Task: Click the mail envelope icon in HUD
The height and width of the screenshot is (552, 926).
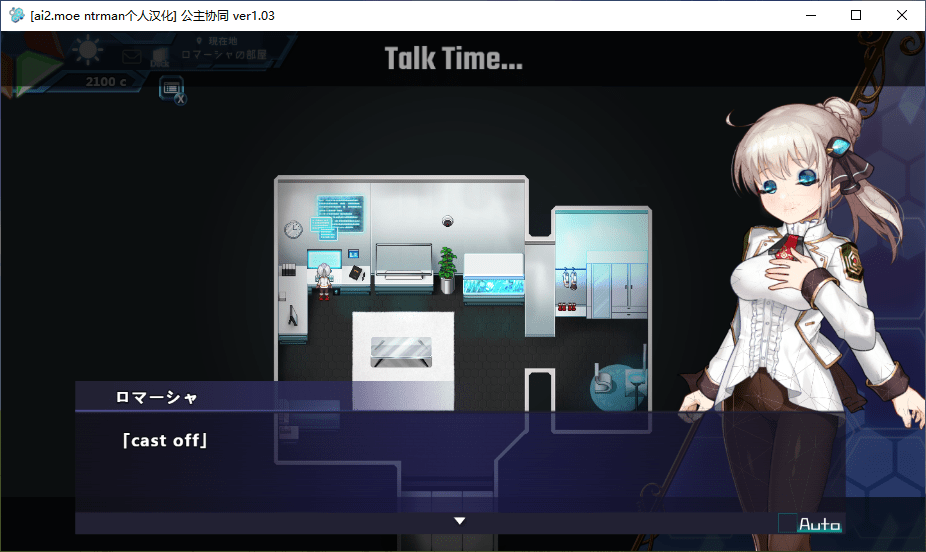Action: pos(132,56)
